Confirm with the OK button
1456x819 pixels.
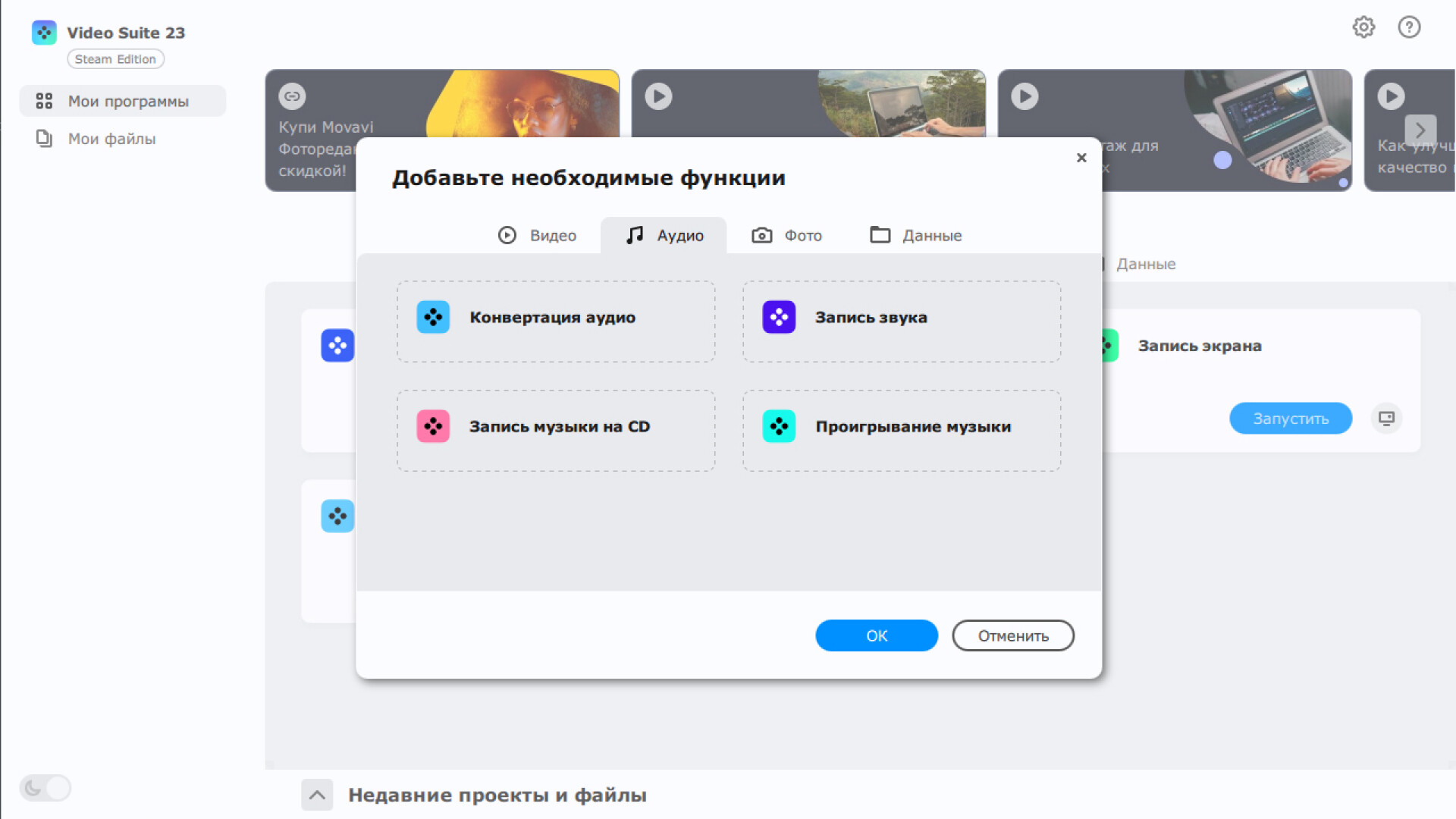[x=877, y=635]
